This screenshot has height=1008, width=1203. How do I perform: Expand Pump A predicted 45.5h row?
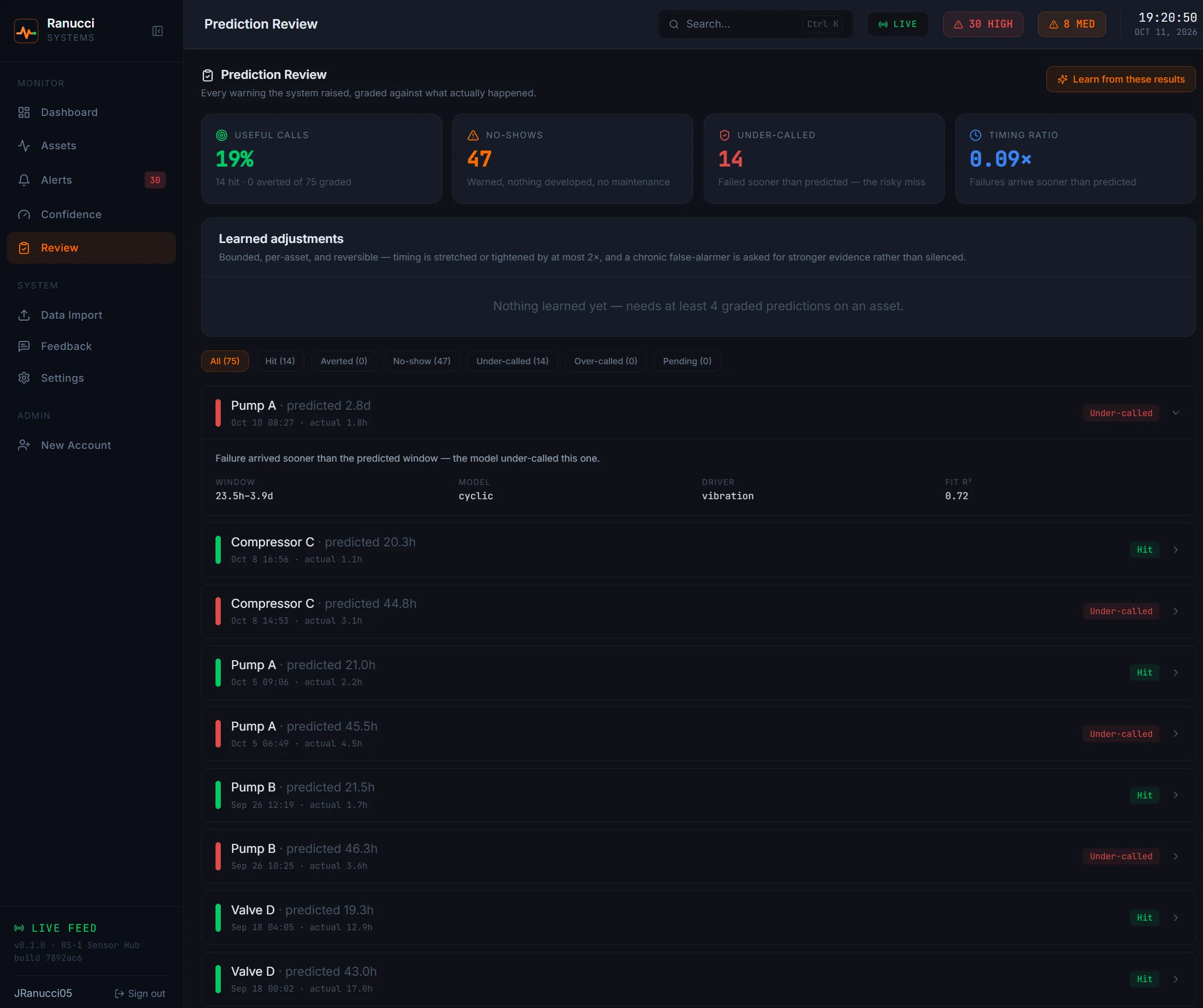[698, 734]
